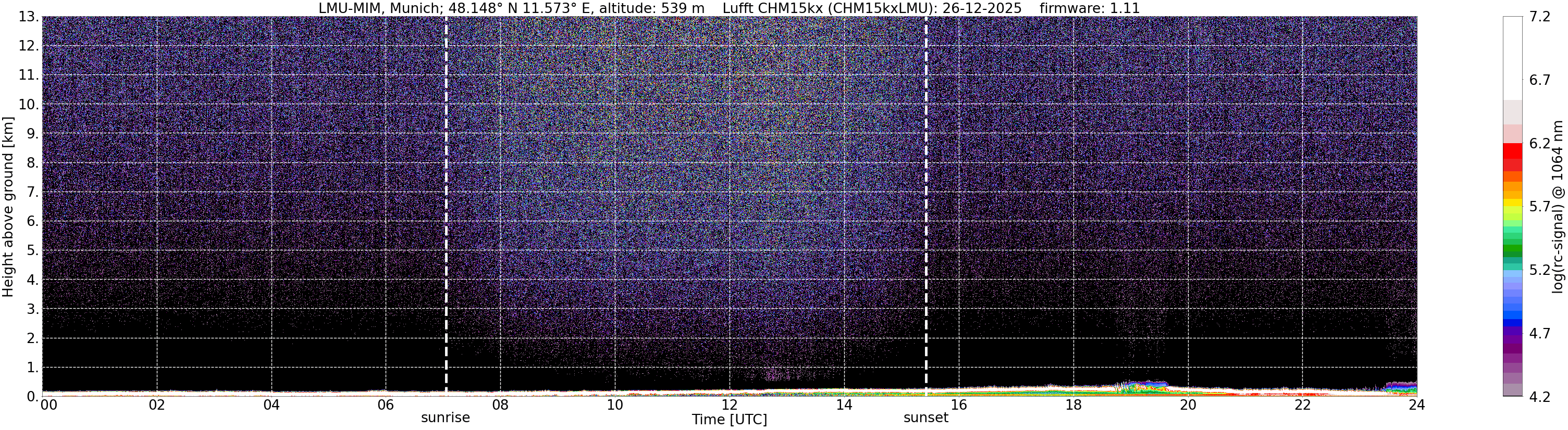Click time axis tick label '00'

[x=48, y=405]
